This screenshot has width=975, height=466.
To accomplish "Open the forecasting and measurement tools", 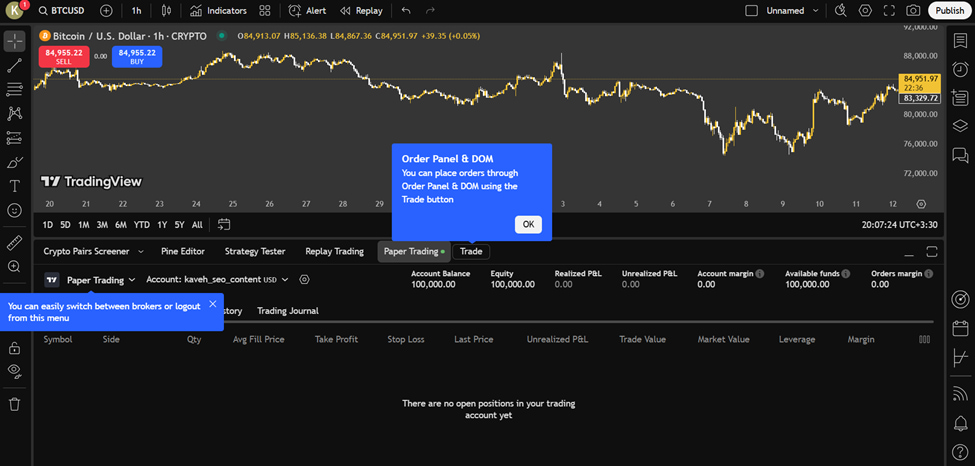I will click(14, 137).
